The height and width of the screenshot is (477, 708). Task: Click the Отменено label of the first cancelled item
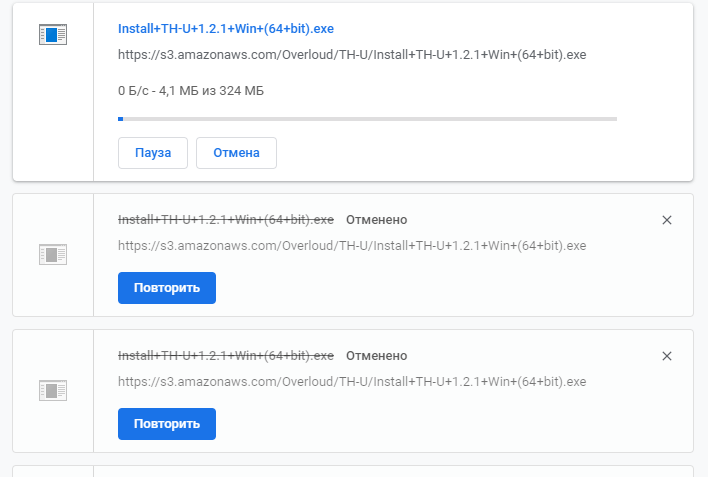coord(377,220)
